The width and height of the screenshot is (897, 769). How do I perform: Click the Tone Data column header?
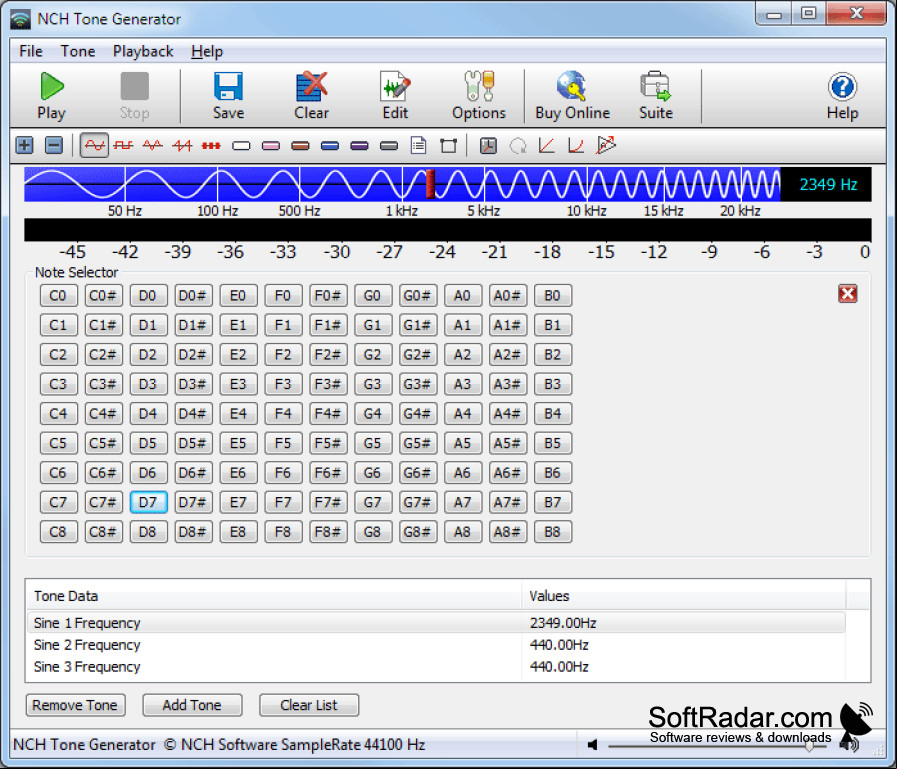tap(274, 596)
